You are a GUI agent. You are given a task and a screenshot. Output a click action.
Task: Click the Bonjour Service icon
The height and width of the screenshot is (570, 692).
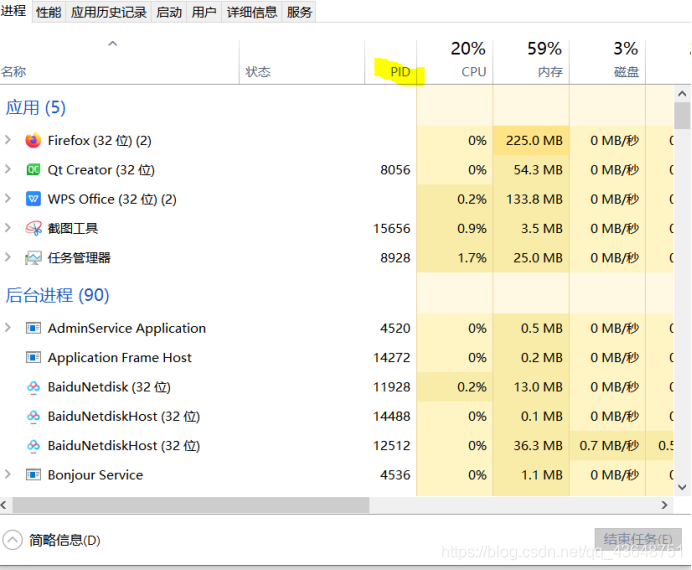pyautogui.click(x=33, y=475)
